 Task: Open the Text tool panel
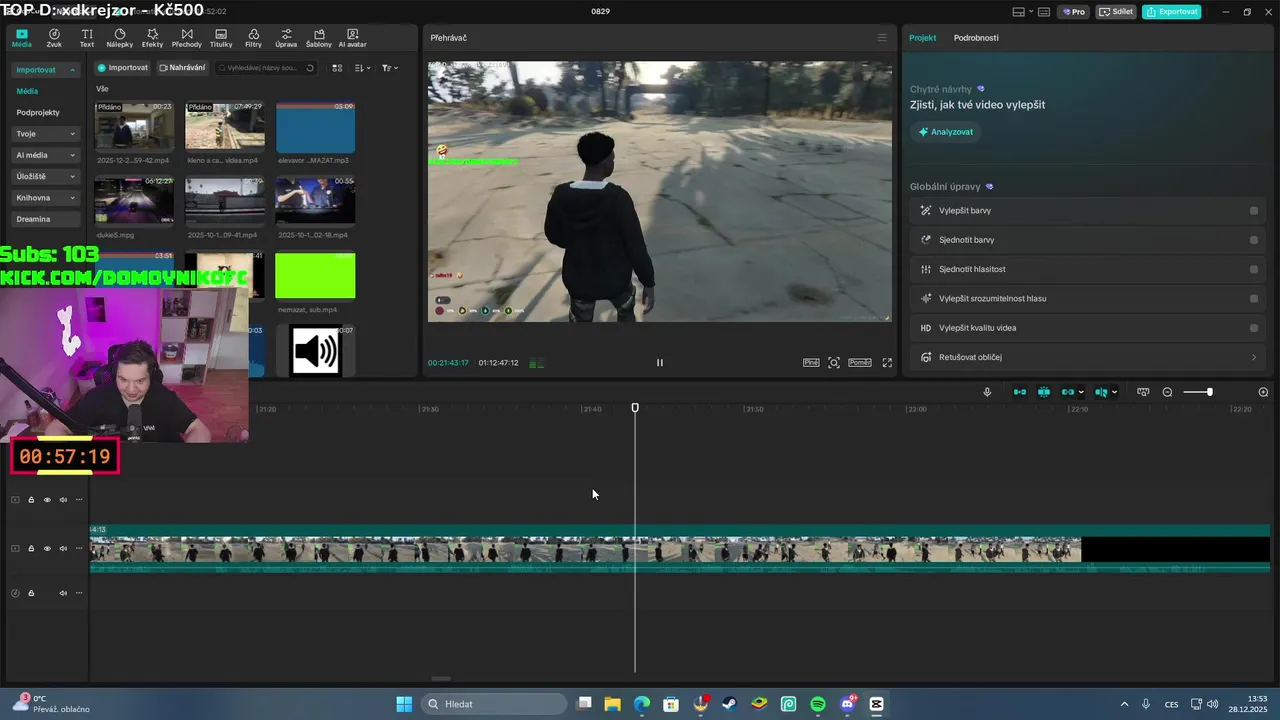[x=87, y=38]
